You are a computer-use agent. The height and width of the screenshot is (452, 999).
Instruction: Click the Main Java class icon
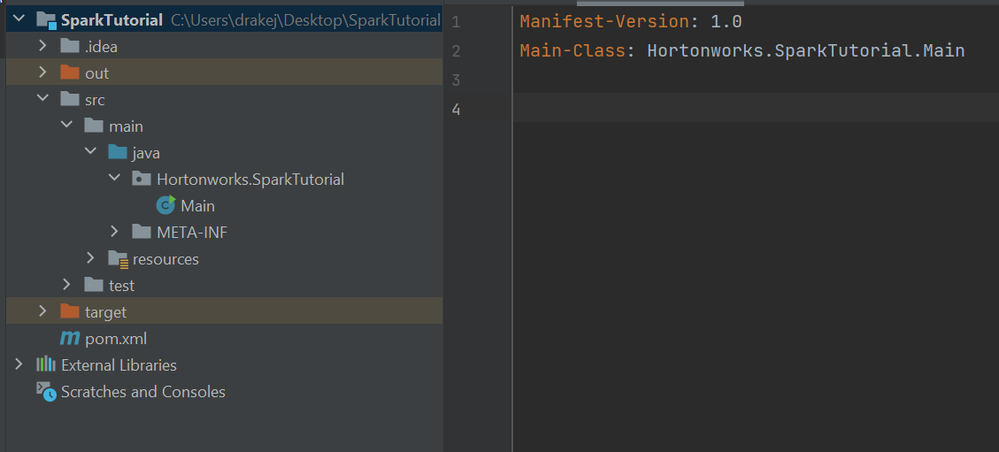[166, 205]
